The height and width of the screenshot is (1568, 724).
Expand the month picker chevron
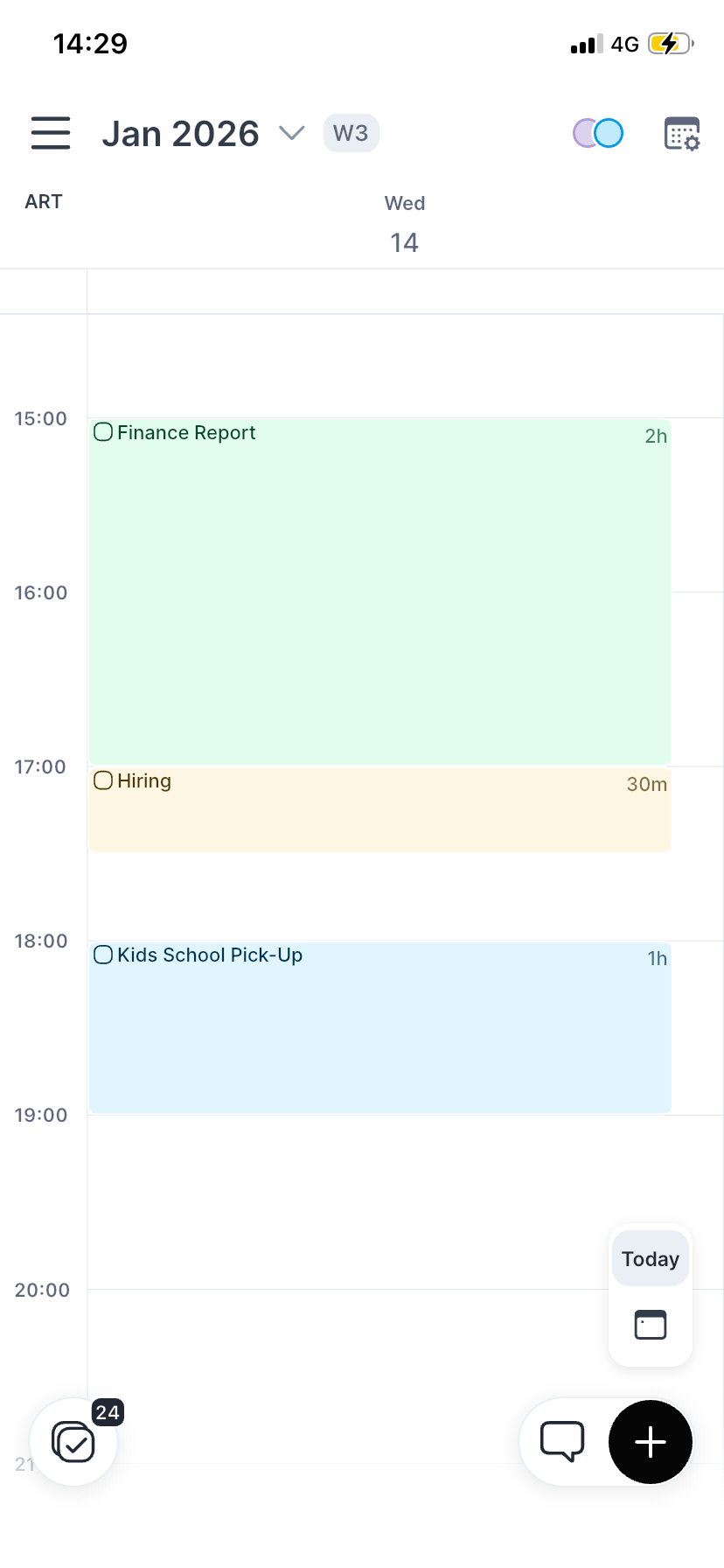(291, 133)
